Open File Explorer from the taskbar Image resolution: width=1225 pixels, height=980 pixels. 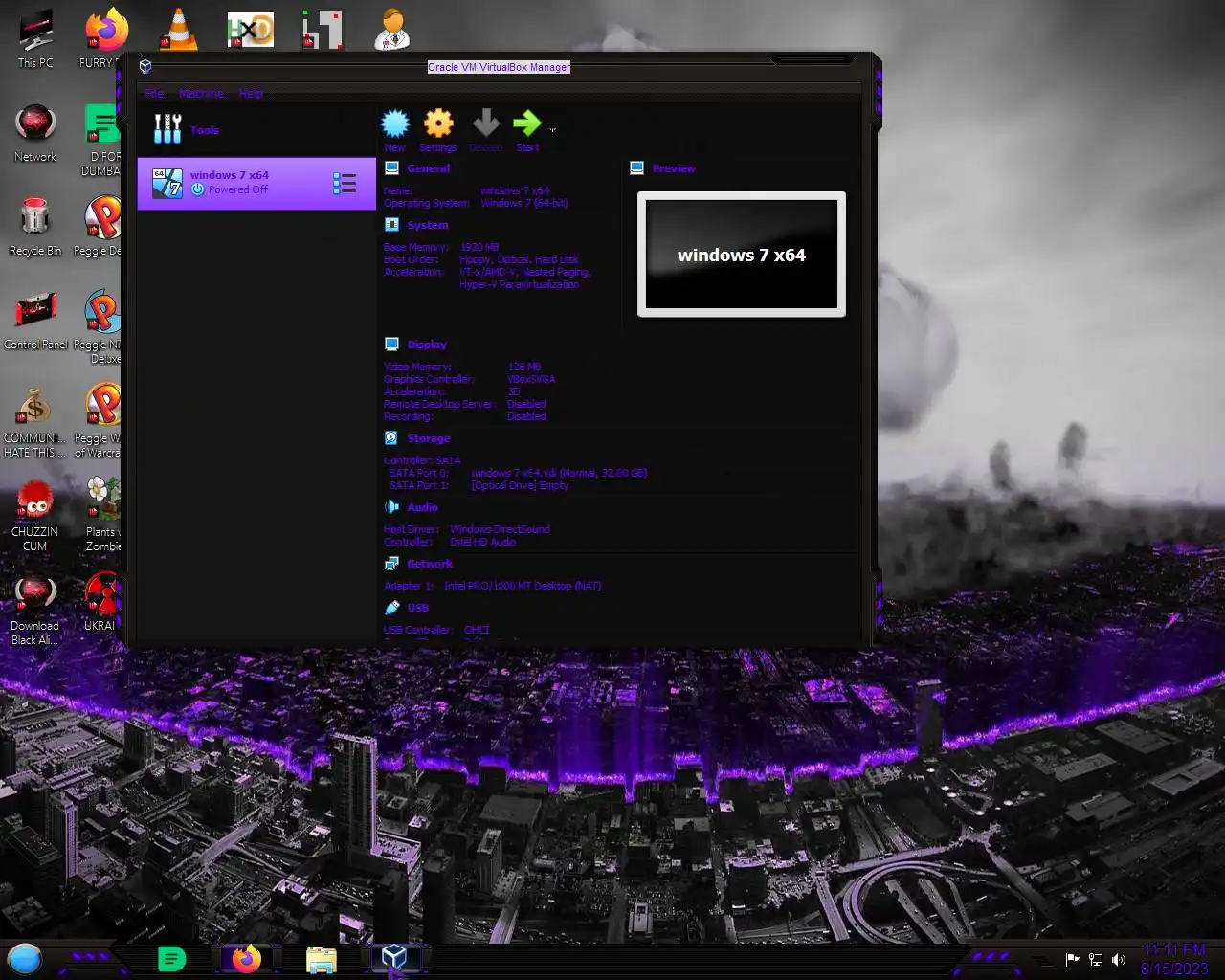[x=322, y=959]
